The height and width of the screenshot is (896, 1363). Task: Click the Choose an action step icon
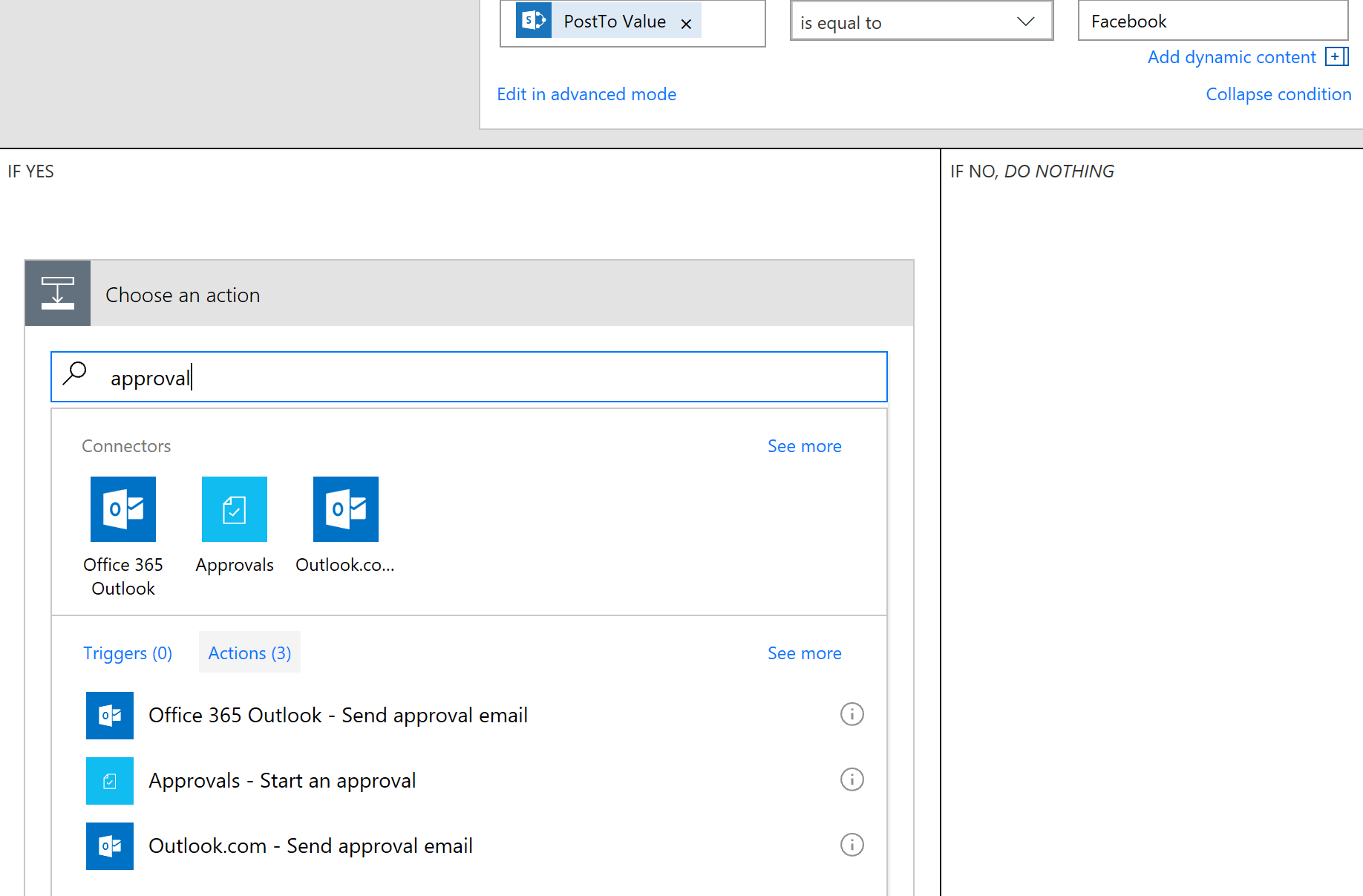coord(57,293)
